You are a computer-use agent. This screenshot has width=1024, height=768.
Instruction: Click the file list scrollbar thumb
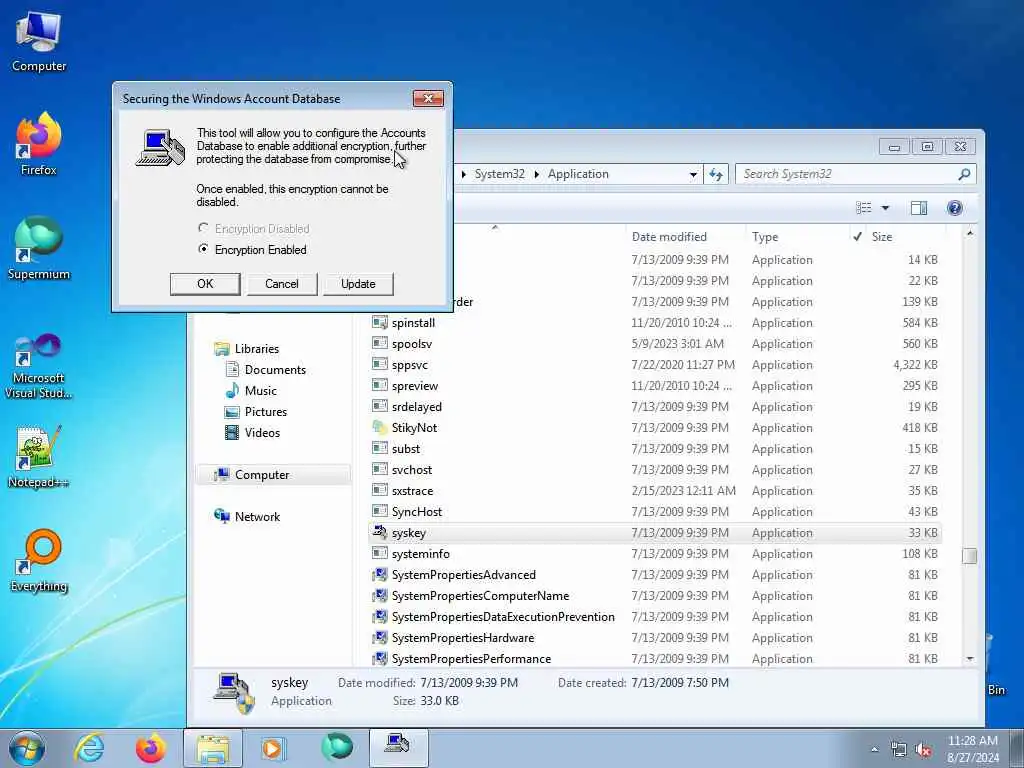point(970,555)
